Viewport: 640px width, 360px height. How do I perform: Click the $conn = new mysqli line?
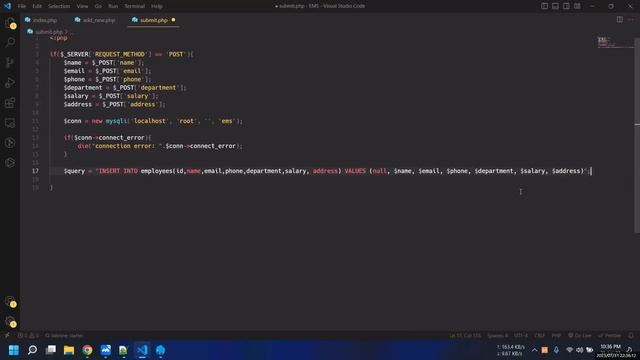click(153, 121)
